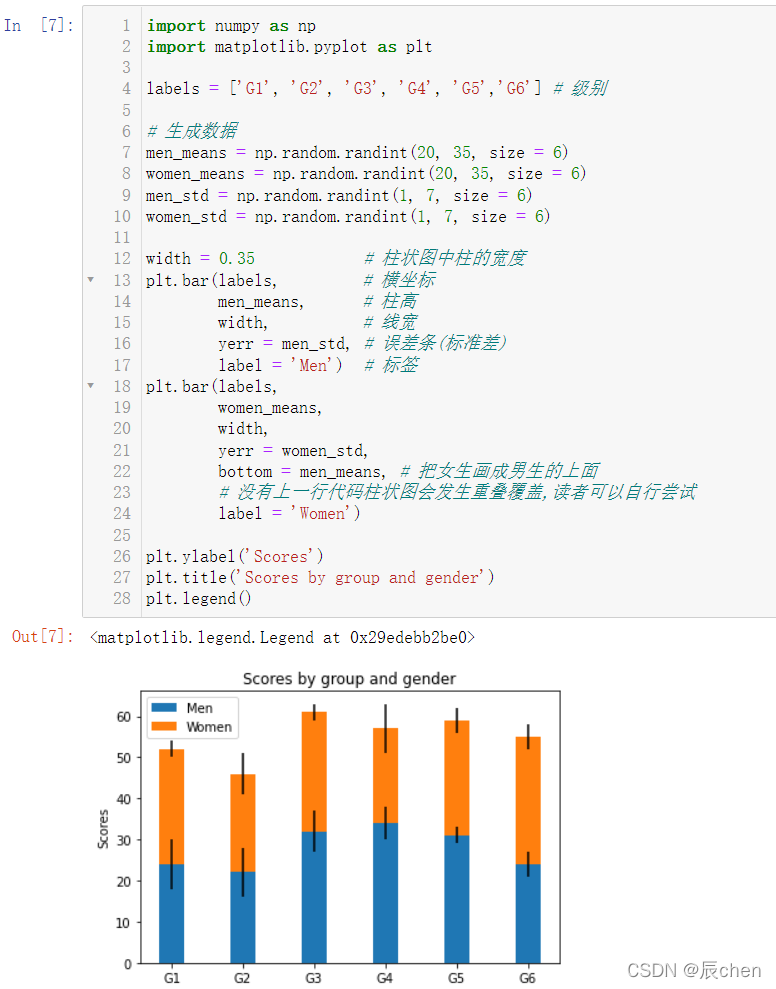Click the men_means assignment line

(357, 153)
